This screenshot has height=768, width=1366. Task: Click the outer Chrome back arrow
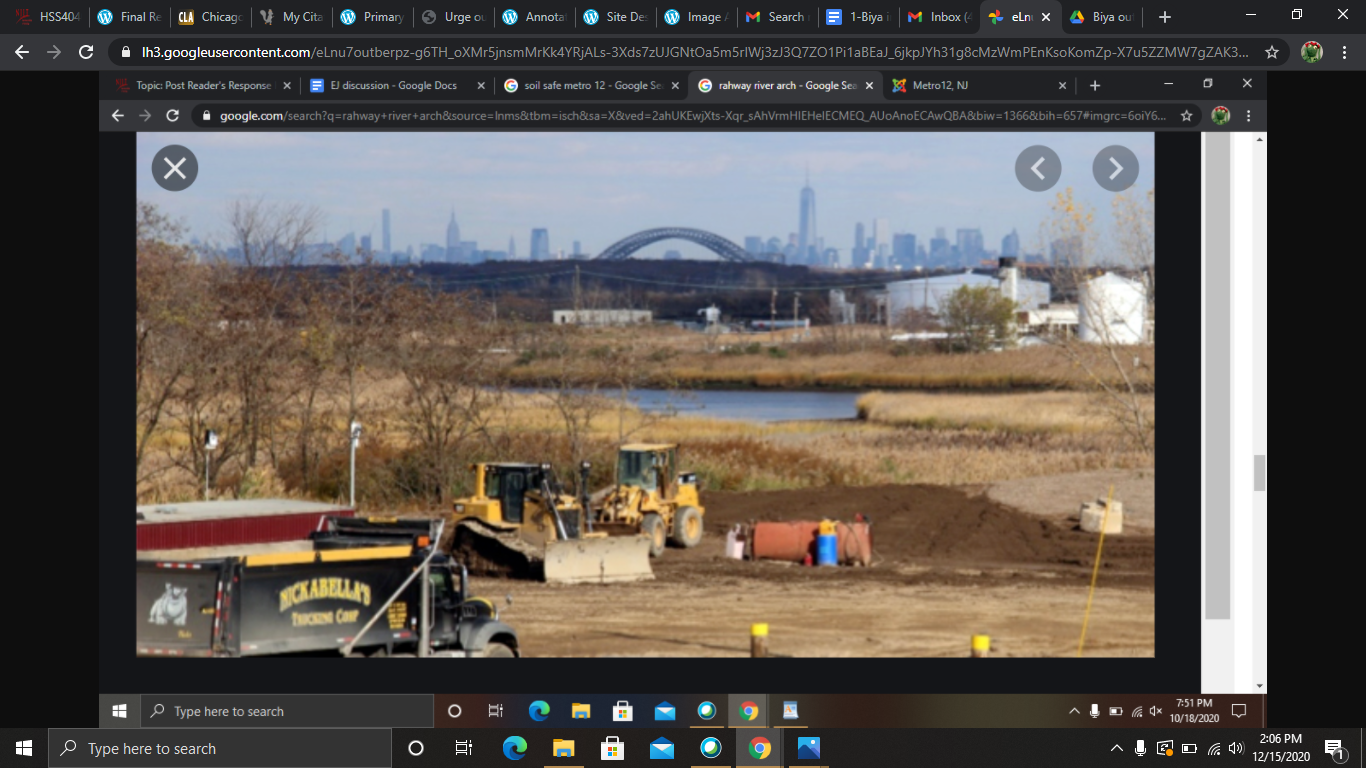pos(22,52)
